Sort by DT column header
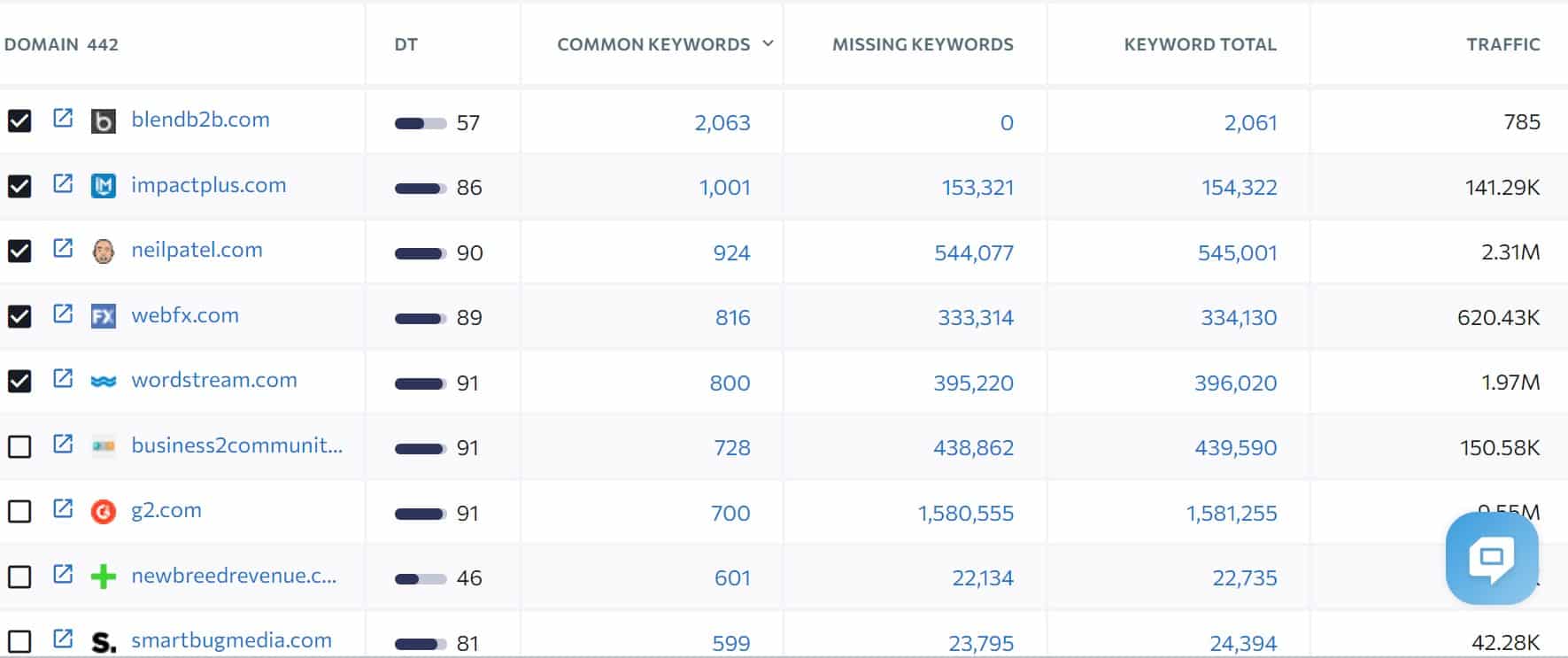 click(x=406, y=44)
